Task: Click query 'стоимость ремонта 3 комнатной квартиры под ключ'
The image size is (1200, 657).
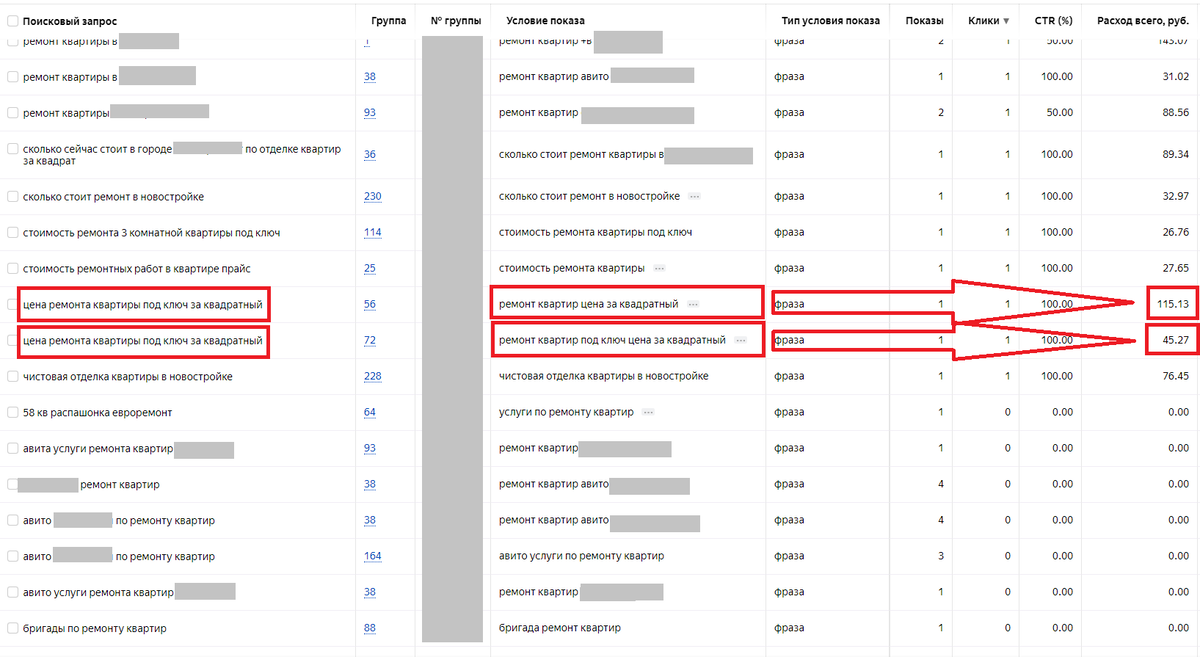Action: tap(151, 233)
